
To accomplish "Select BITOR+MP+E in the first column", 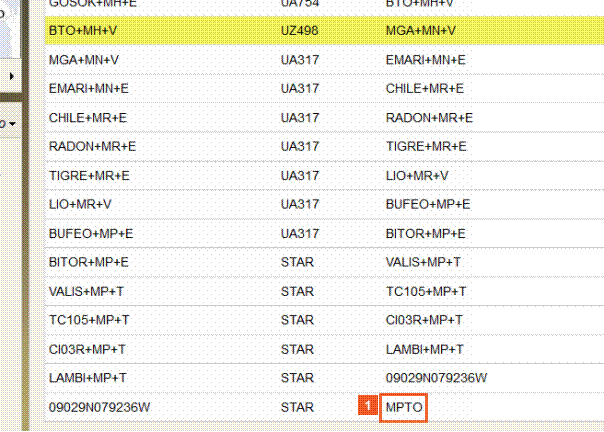I will tap(89, 262).
